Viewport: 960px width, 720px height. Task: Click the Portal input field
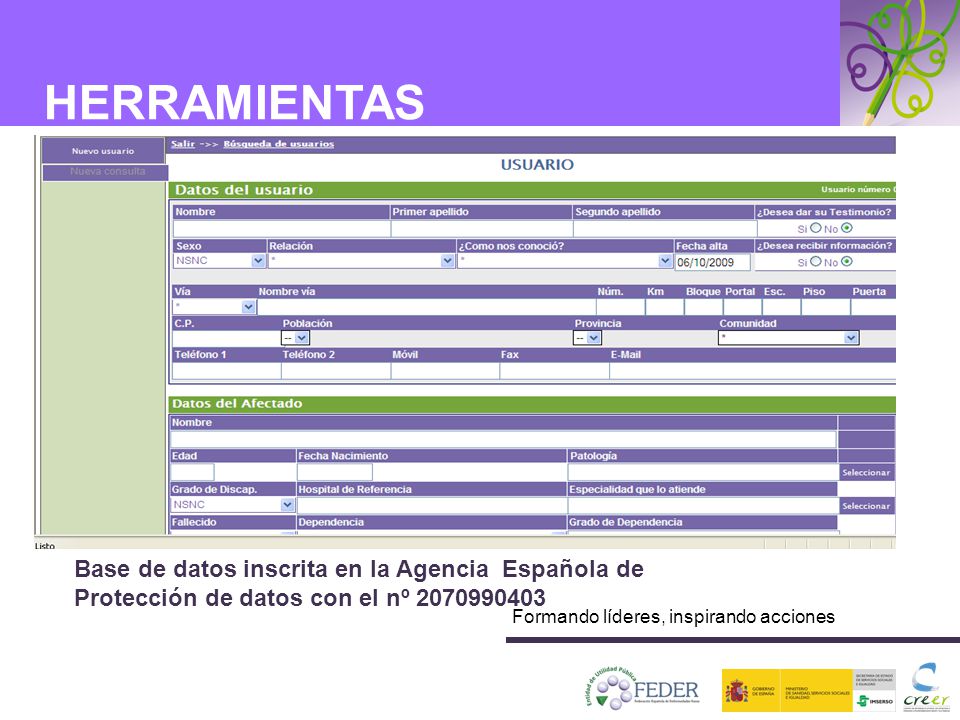click(743, 307)
